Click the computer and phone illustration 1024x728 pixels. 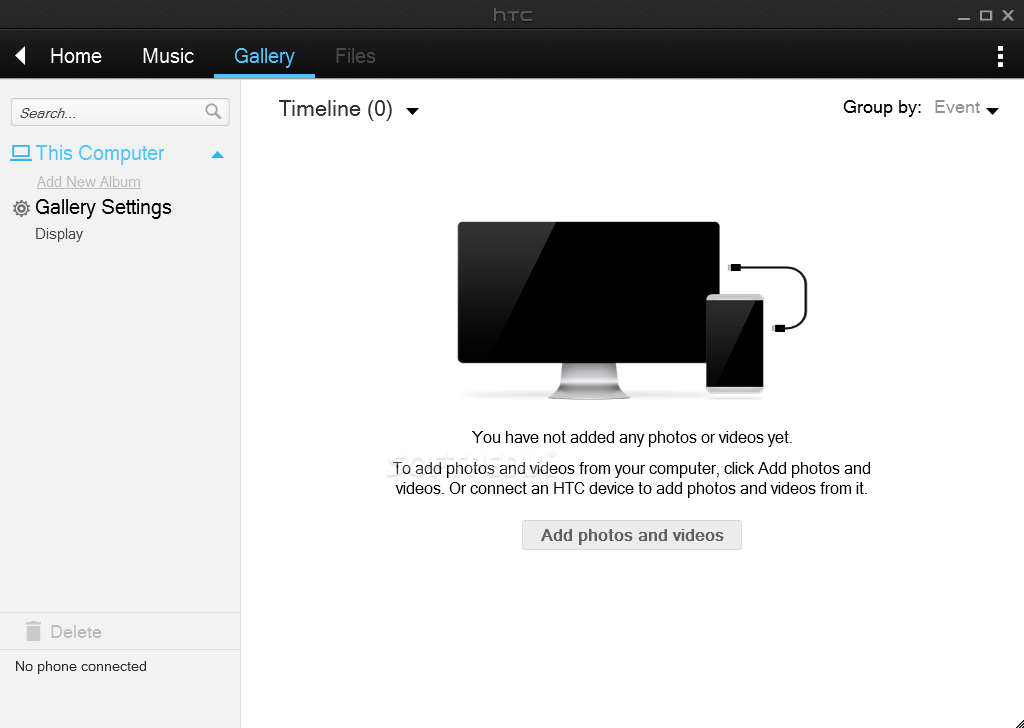tap(632, 311)
